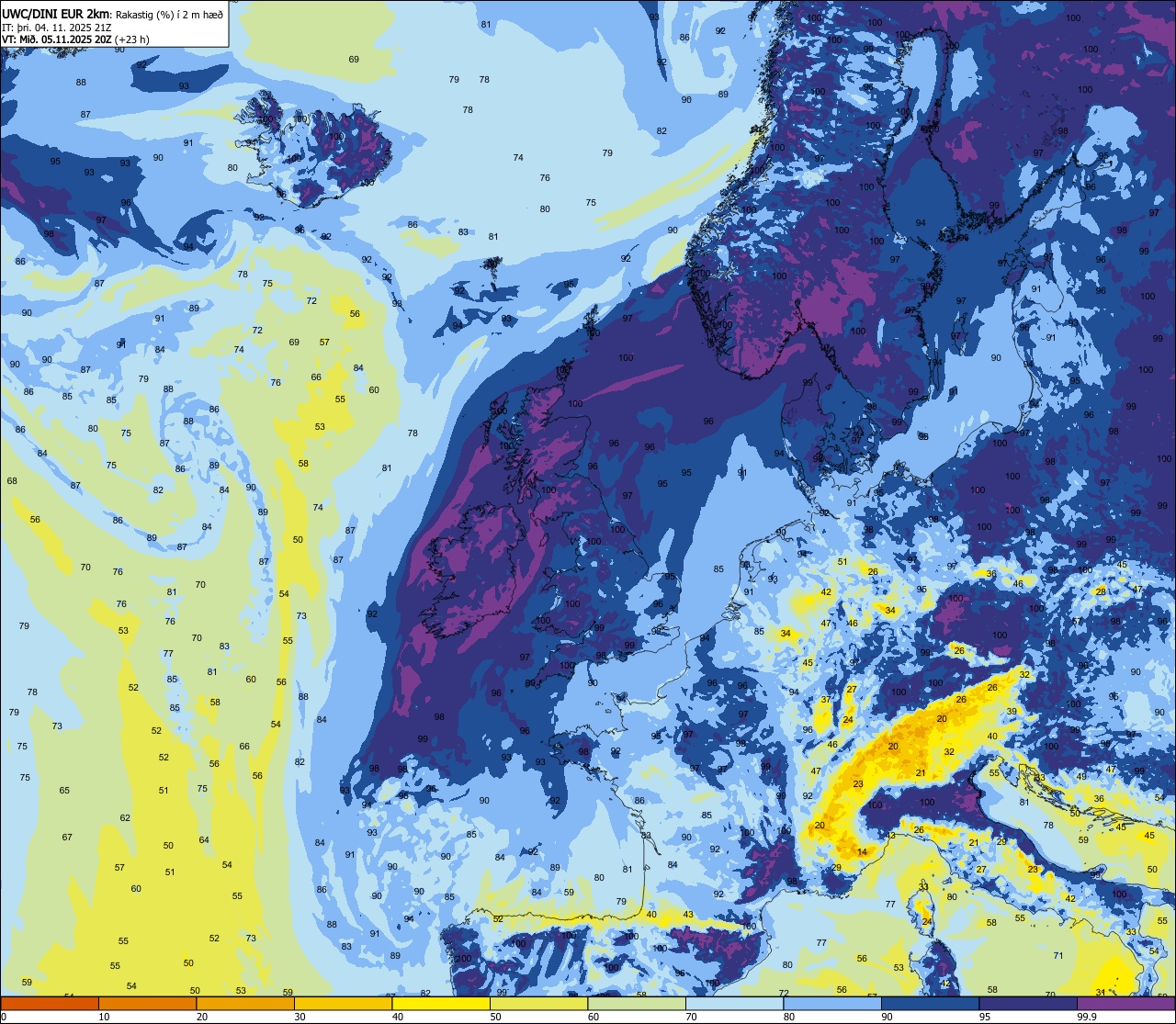This screenshot has height=1024, width=1176.
Task: Click the 20–30 amber legend swatch
Action: (x=245, y=1003)
